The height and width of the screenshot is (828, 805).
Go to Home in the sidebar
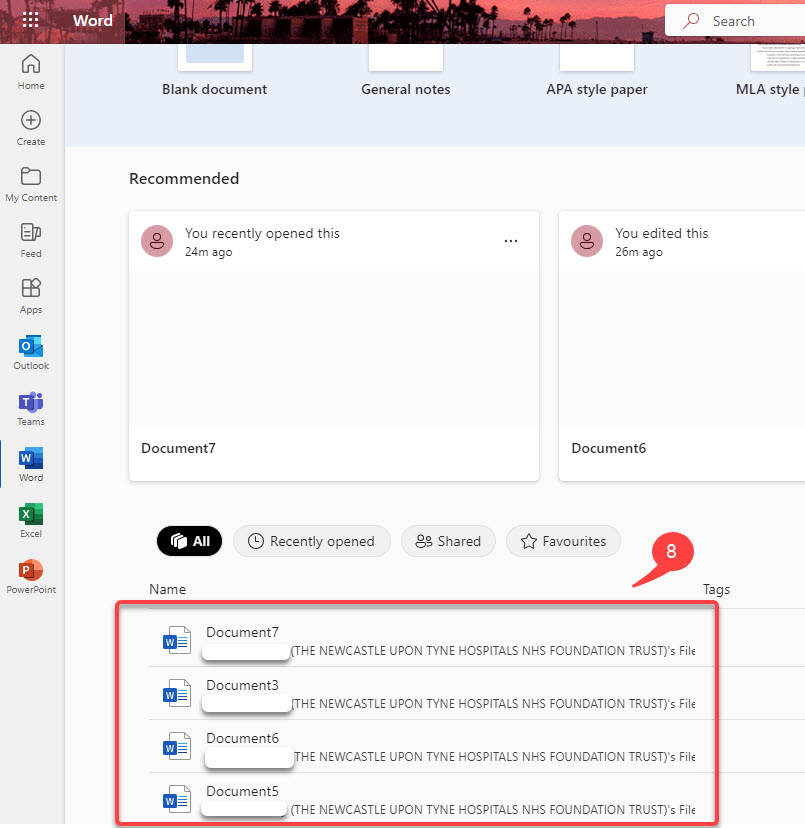click(31, 72)
